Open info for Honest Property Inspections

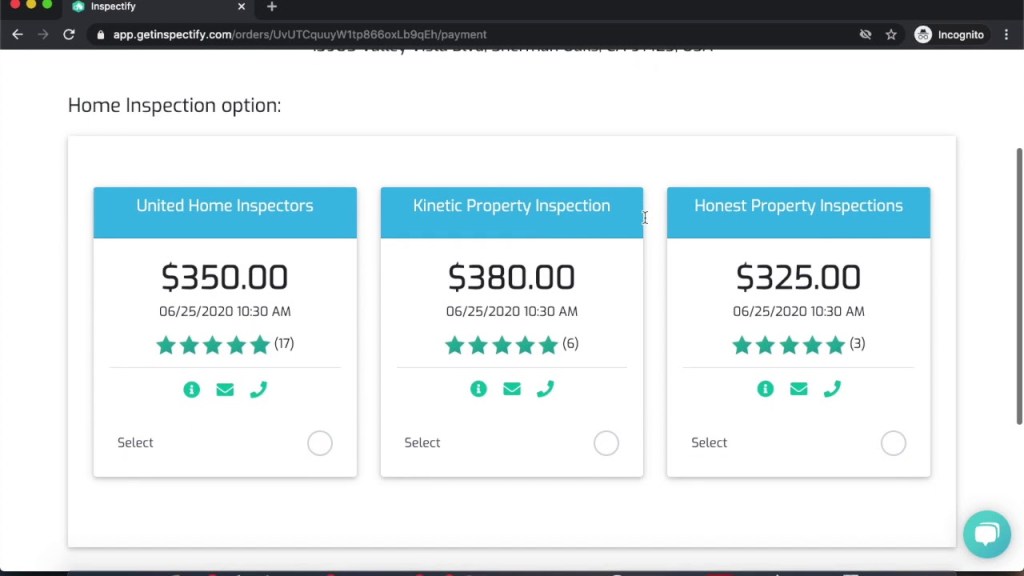tap(765, 389)
